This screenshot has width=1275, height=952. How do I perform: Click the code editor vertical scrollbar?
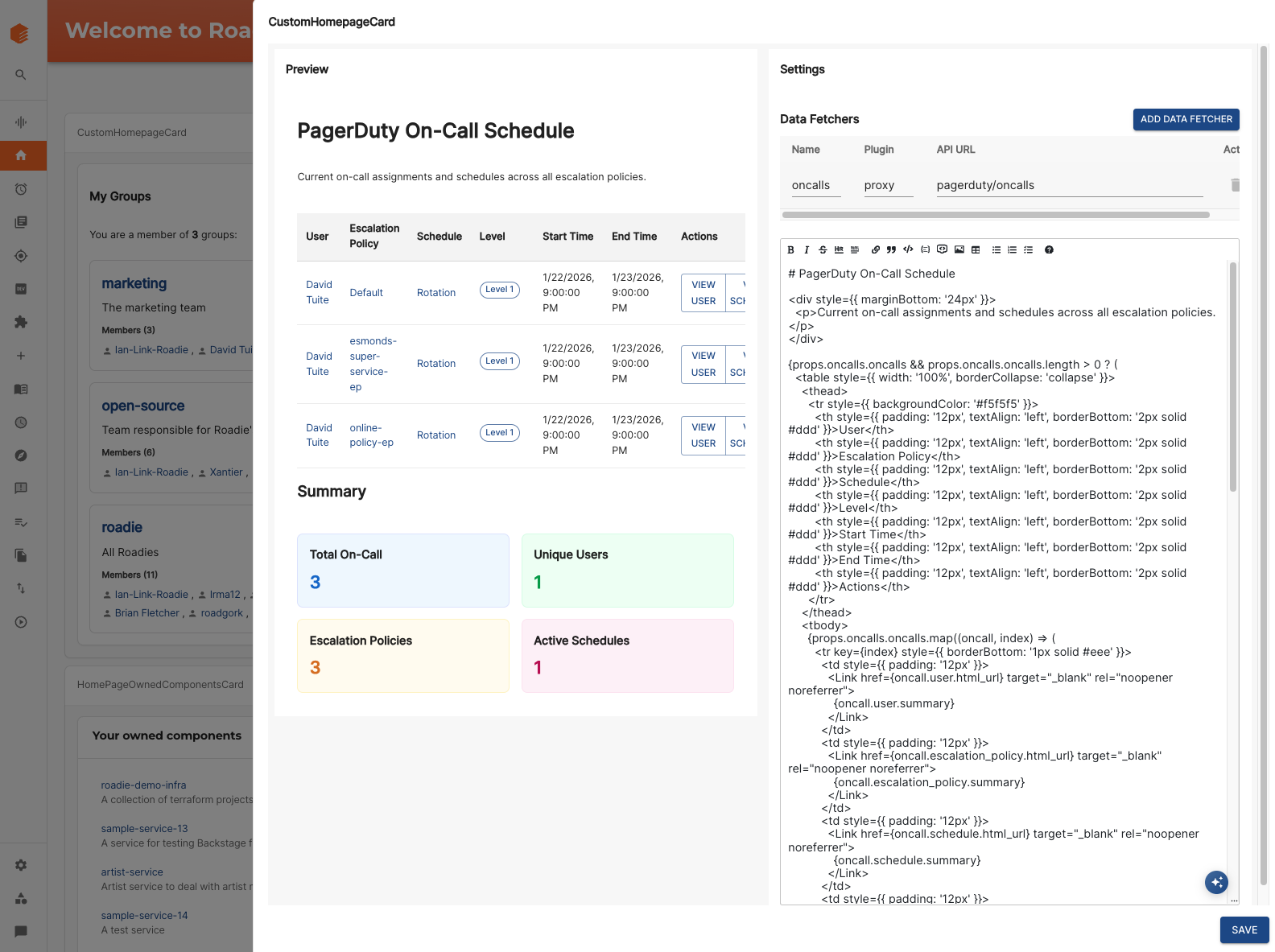[x=1233, y=377]
